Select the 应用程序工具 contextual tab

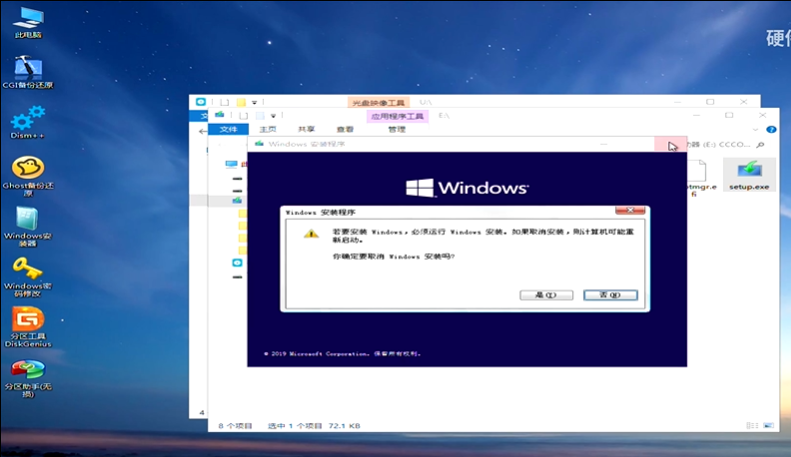coord(398,117)
